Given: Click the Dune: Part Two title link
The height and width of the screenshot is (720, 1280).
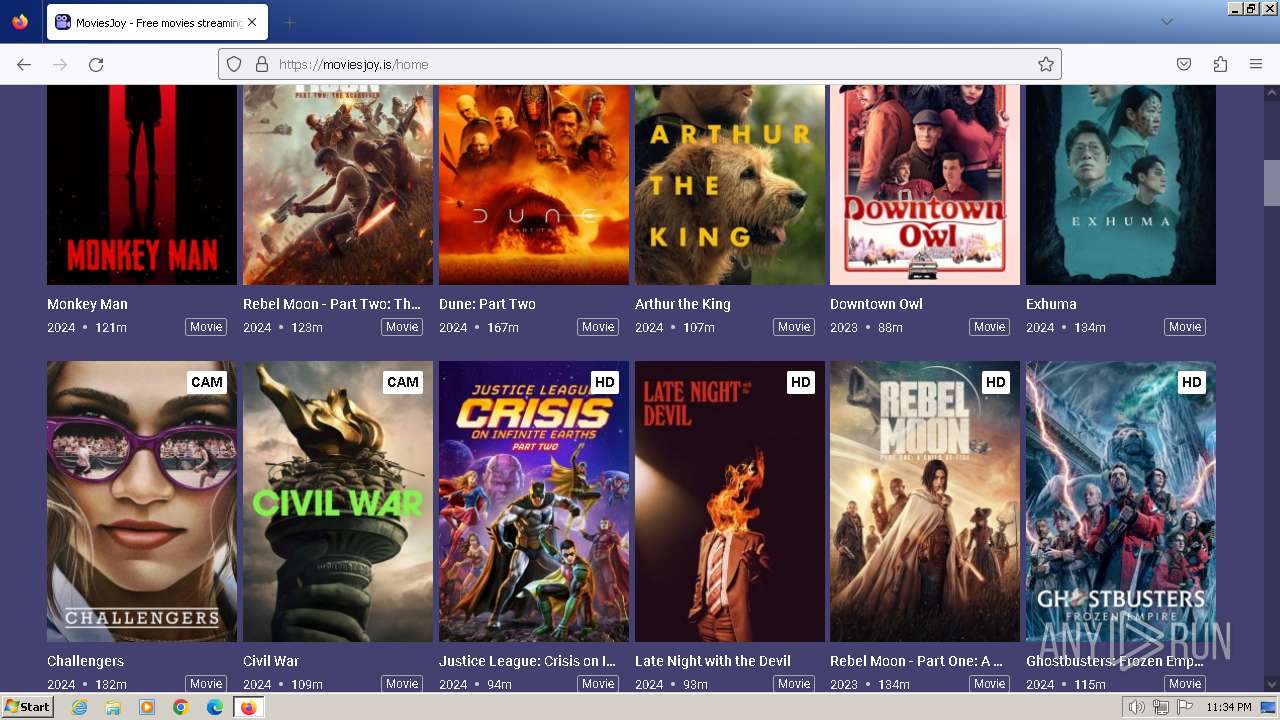Looking at the screenshot, I should tap(487, 304).
